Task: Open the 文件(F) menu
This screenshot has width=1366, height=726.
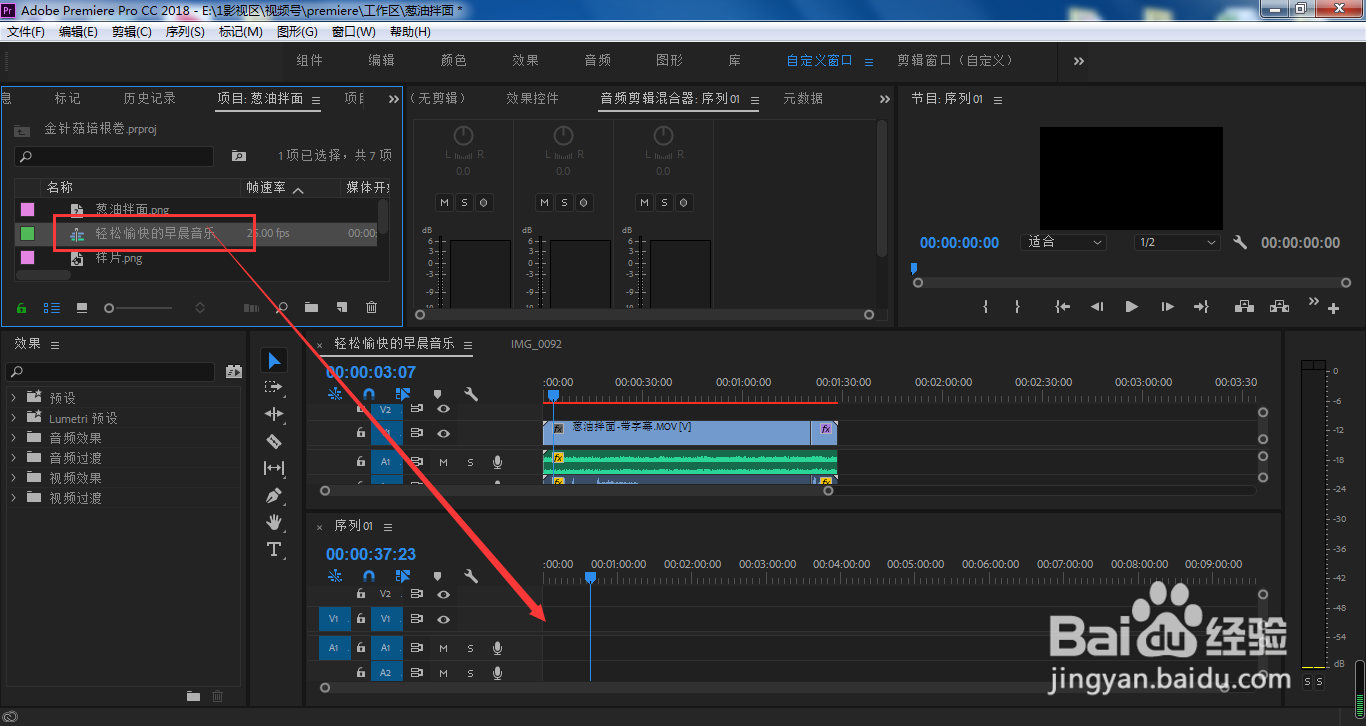Action: click(26, 32)
